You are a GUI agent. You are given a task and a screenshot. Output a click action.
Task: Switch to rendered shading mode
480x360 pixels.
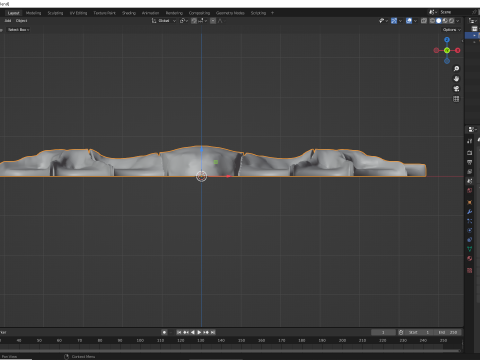click(x=451, y=21)
